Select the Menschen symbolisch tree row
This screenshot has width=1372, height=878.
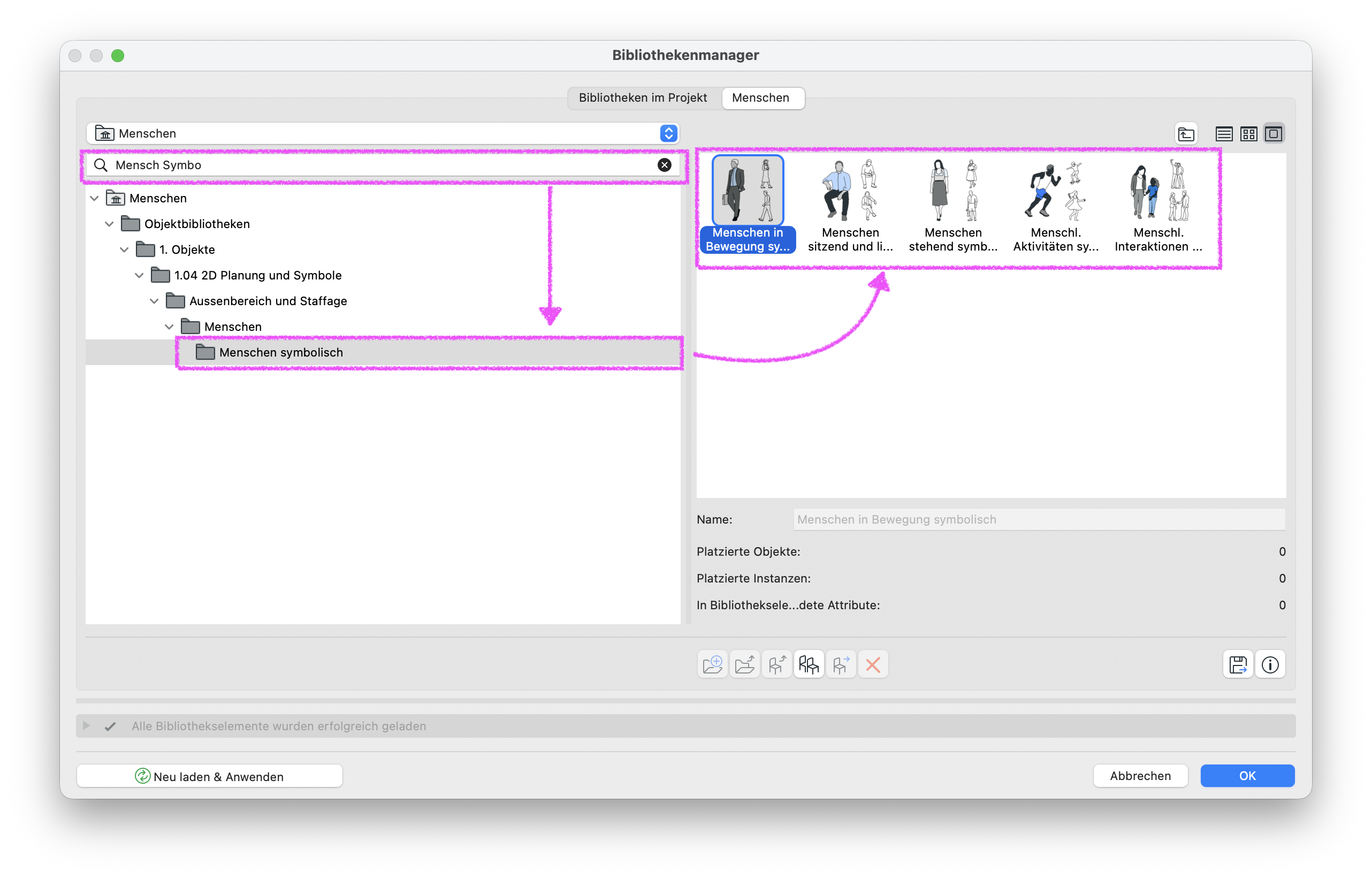(383, 352)
